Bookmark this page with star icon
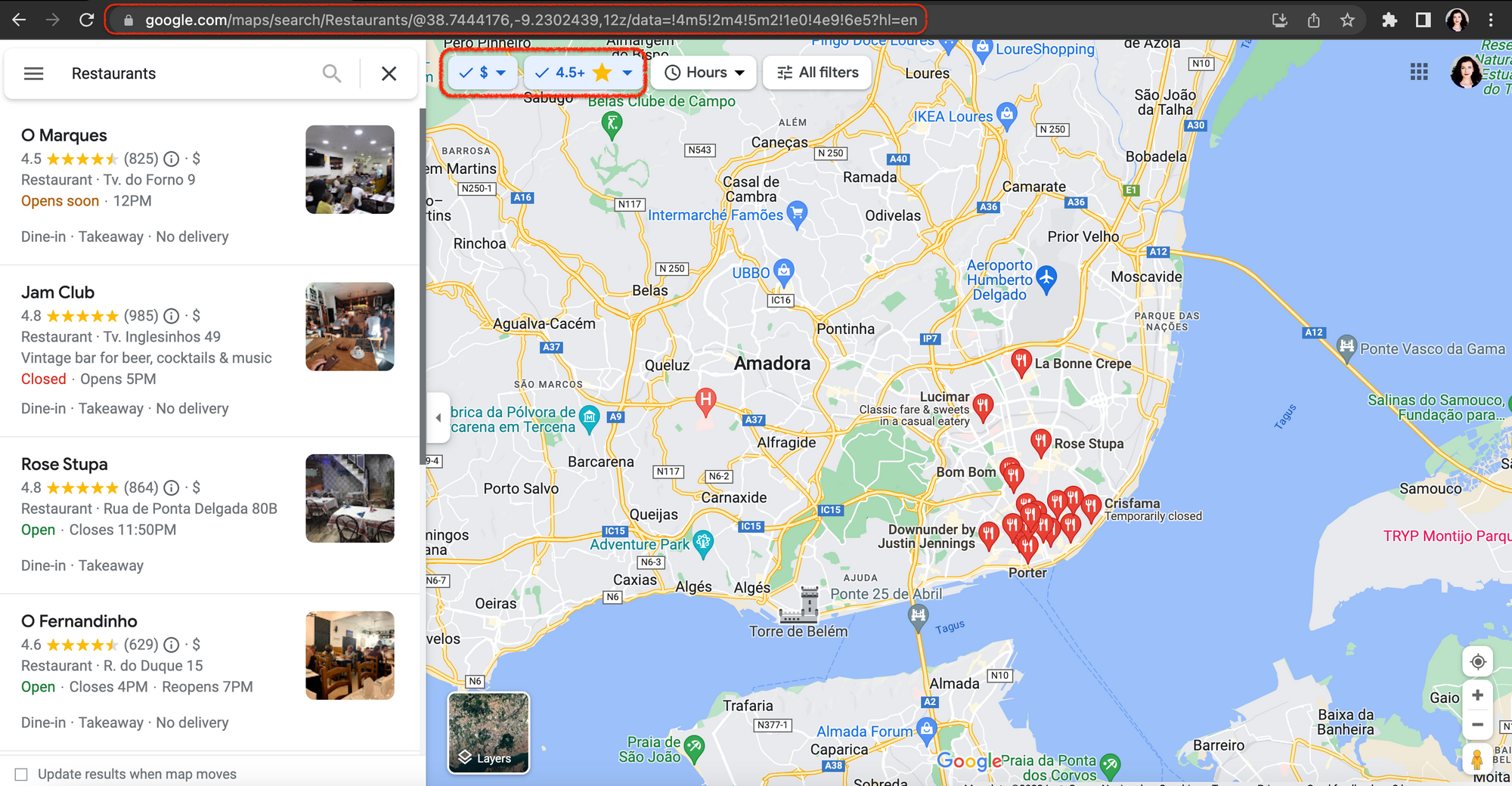 click(x=1347, y=20)
